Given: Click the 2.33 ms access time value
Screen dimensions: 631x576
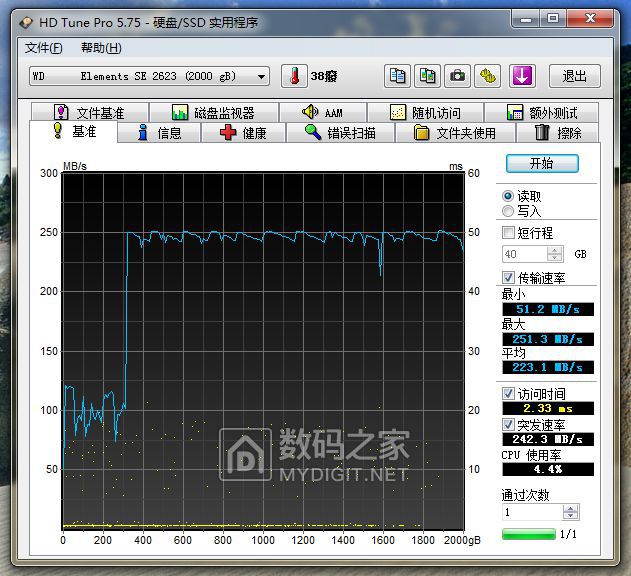Looking at the screenshot, I should tap(548, 408).
